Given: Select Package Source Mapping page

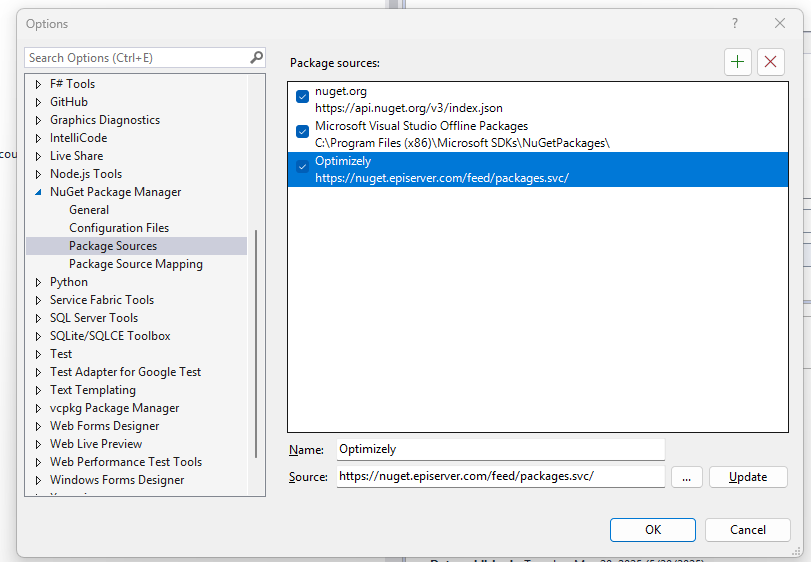Looking at the screenshot, I should [x=135, y=264].
